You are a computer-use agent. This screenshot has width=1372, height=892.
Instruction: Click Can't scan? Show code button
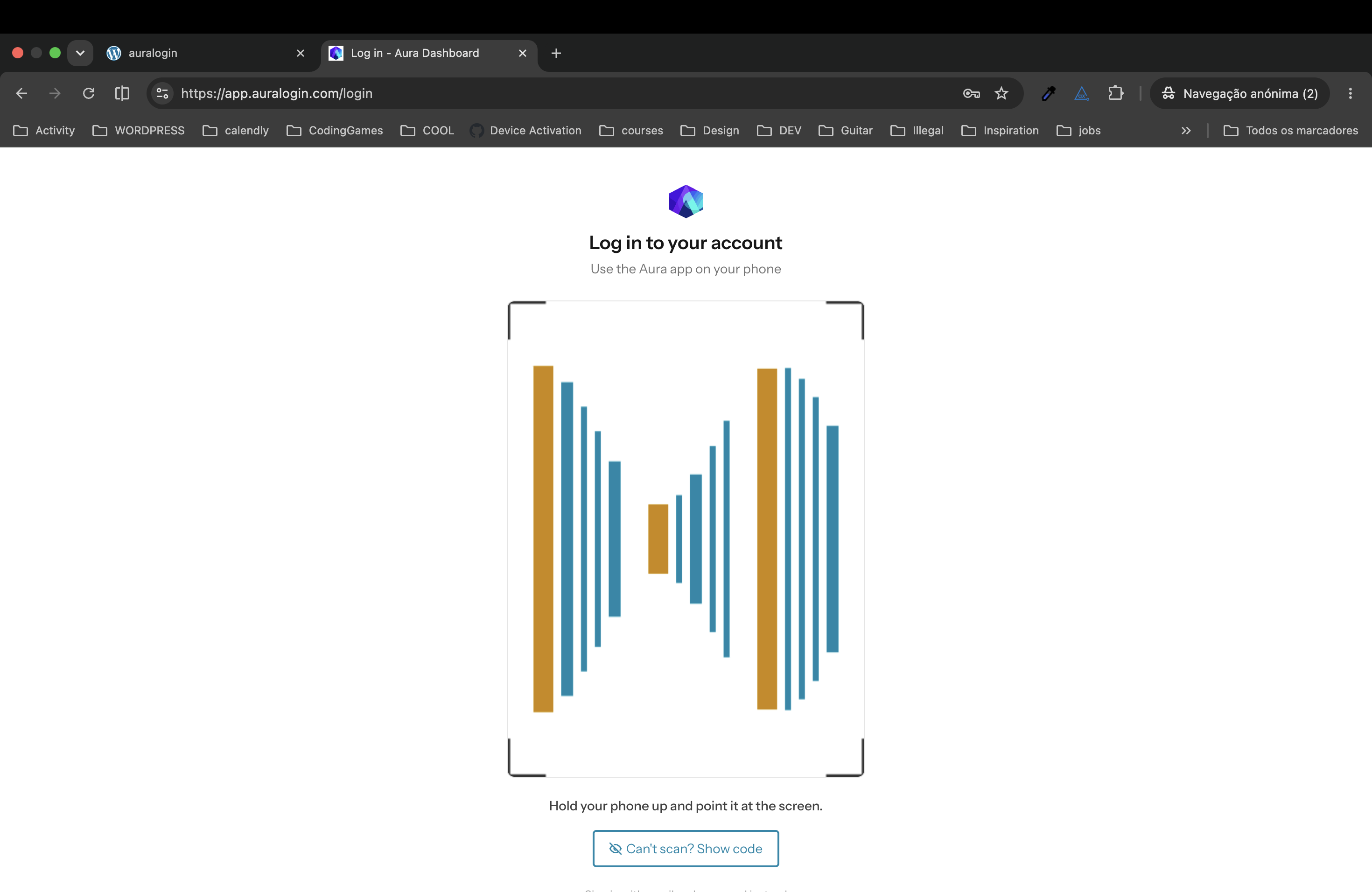(686, 848)
